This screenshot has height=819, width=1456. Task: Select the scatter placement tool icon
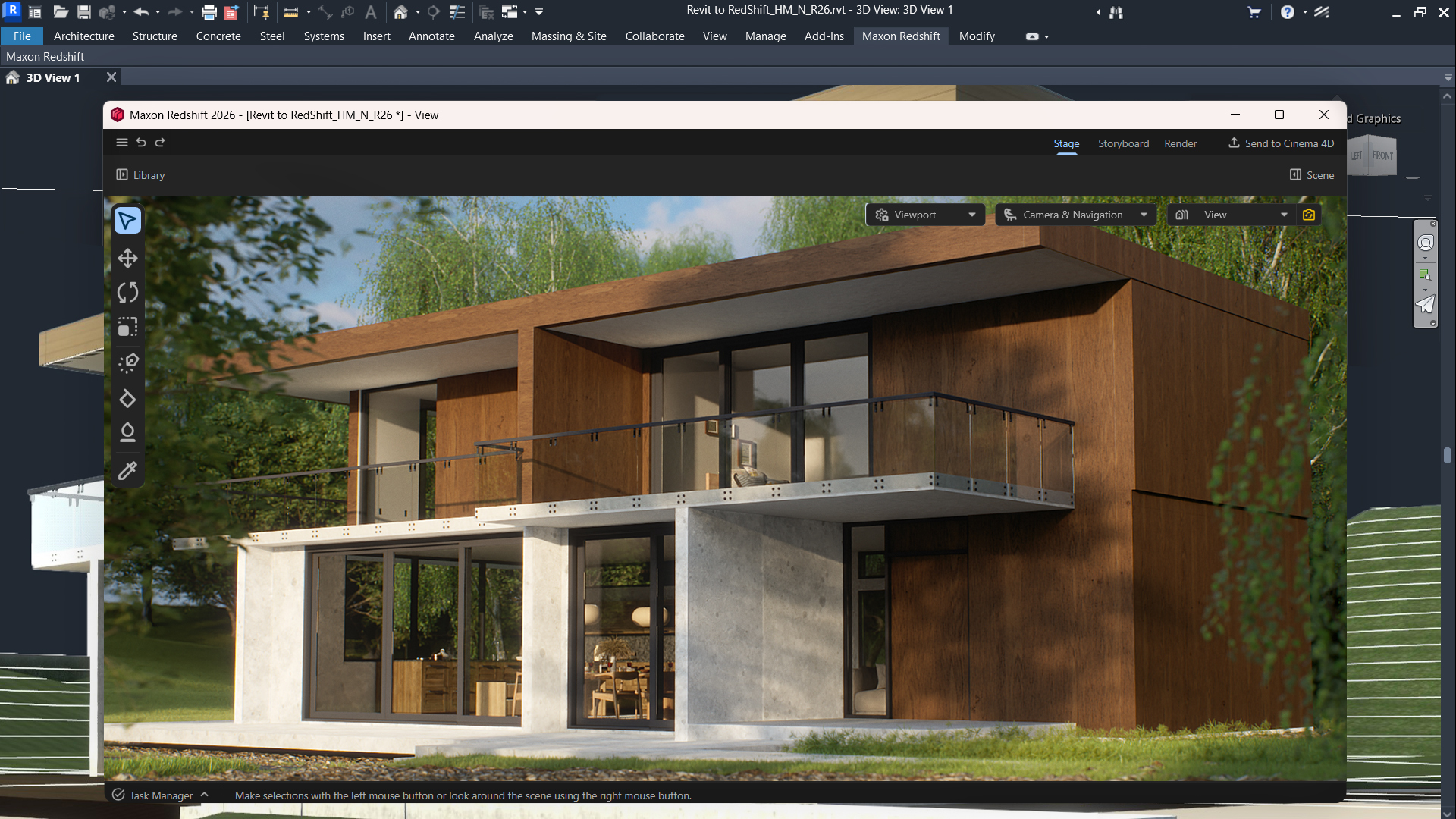point(127,362)
